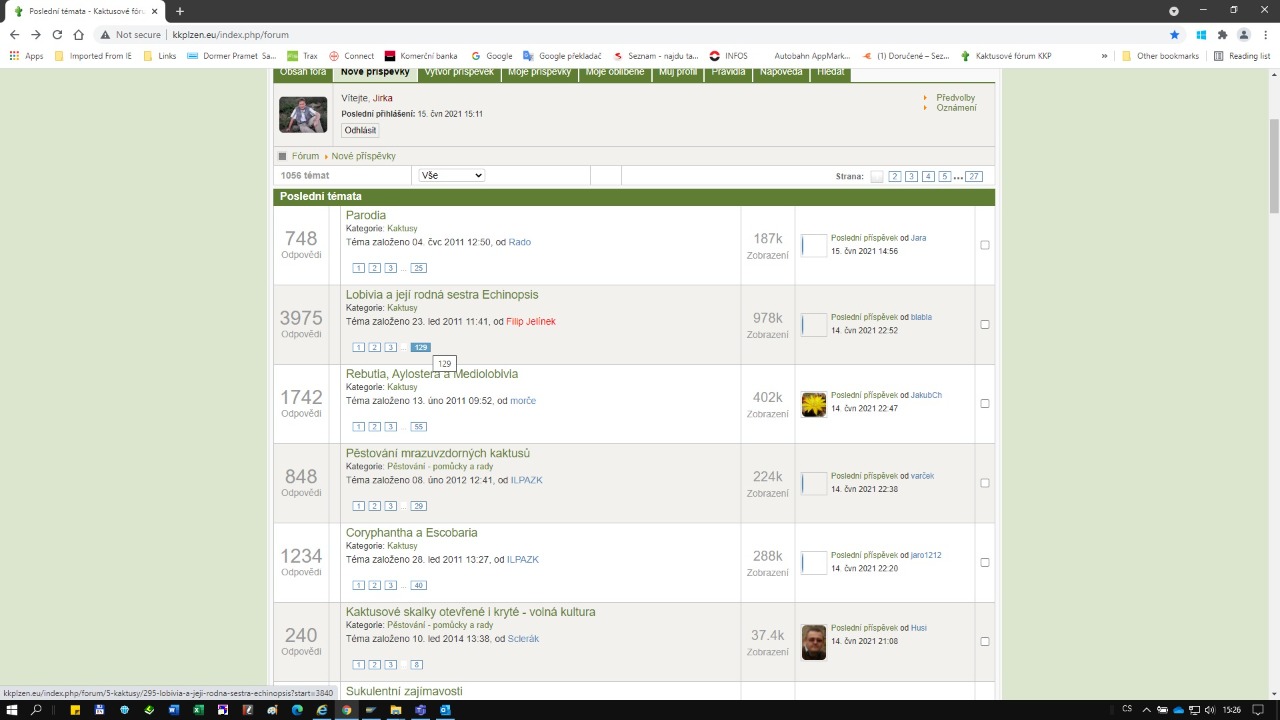
Task: Expand the hidden bookmarks overflow chevron
Action: (1105, 56)
